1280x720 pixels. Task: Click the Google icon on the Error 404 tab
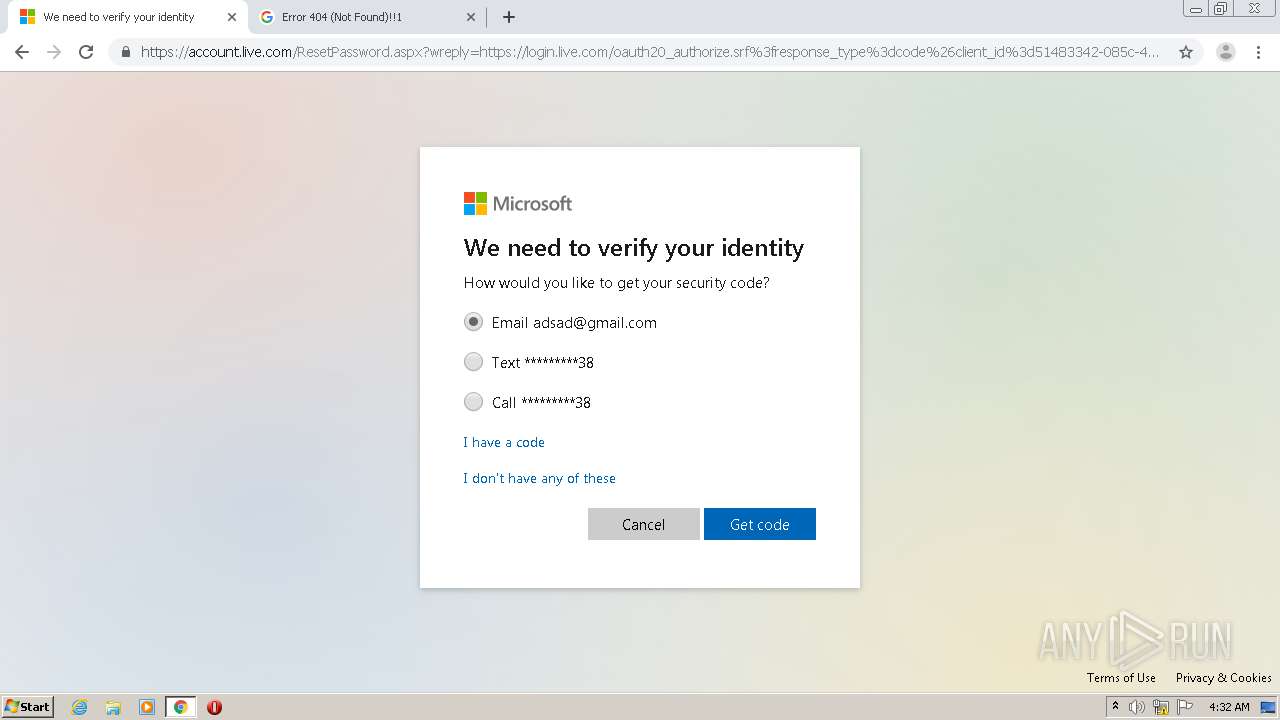pos(267,17)
